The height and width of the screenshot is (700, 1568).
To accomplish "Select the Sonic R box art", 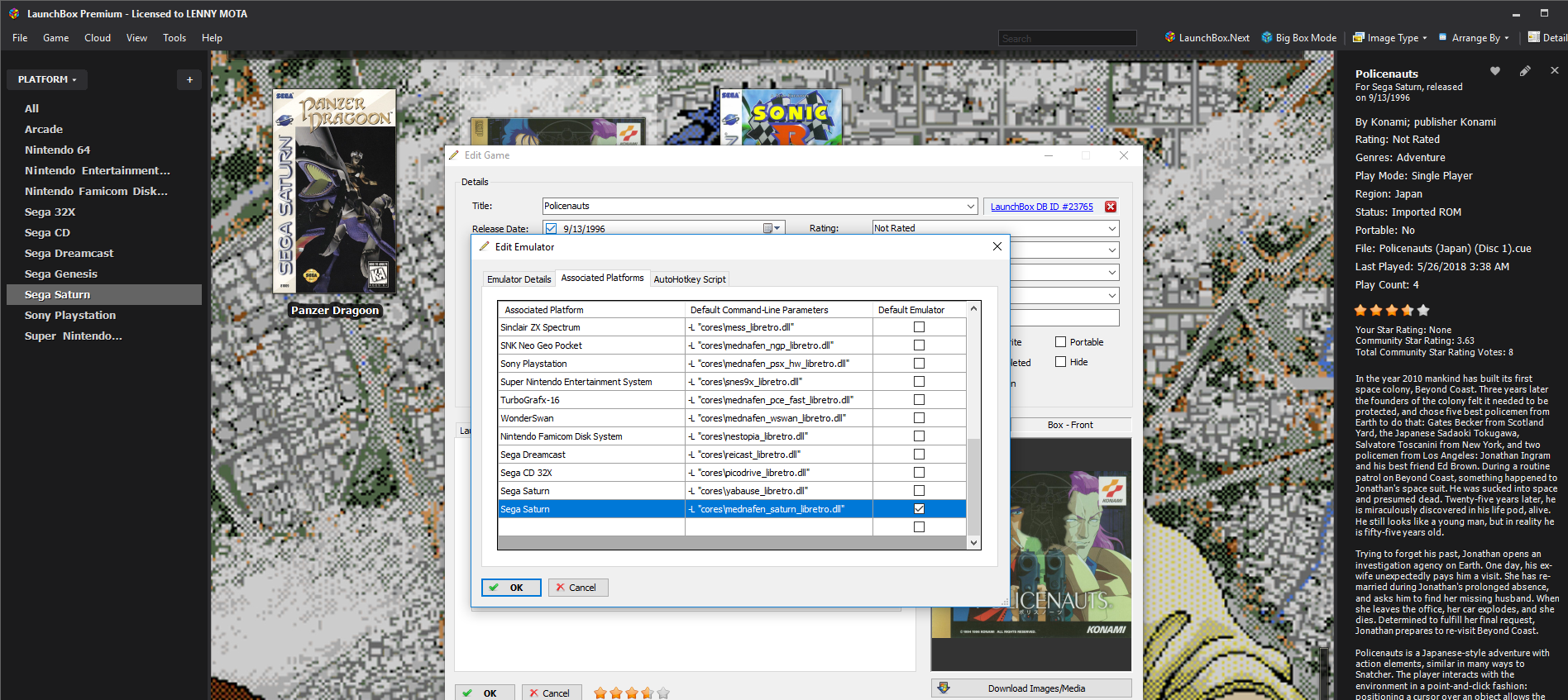I will pyautogui.click(x=781, y=117).
